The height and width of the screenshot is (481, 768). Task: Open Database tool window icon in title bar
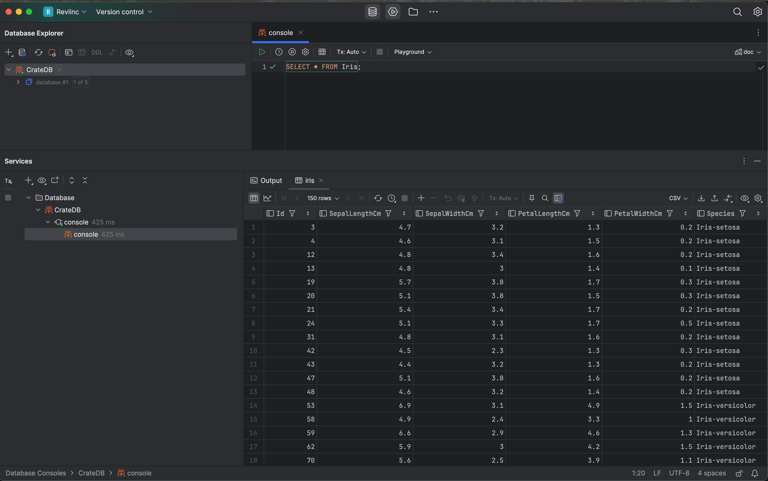point(372,12)
